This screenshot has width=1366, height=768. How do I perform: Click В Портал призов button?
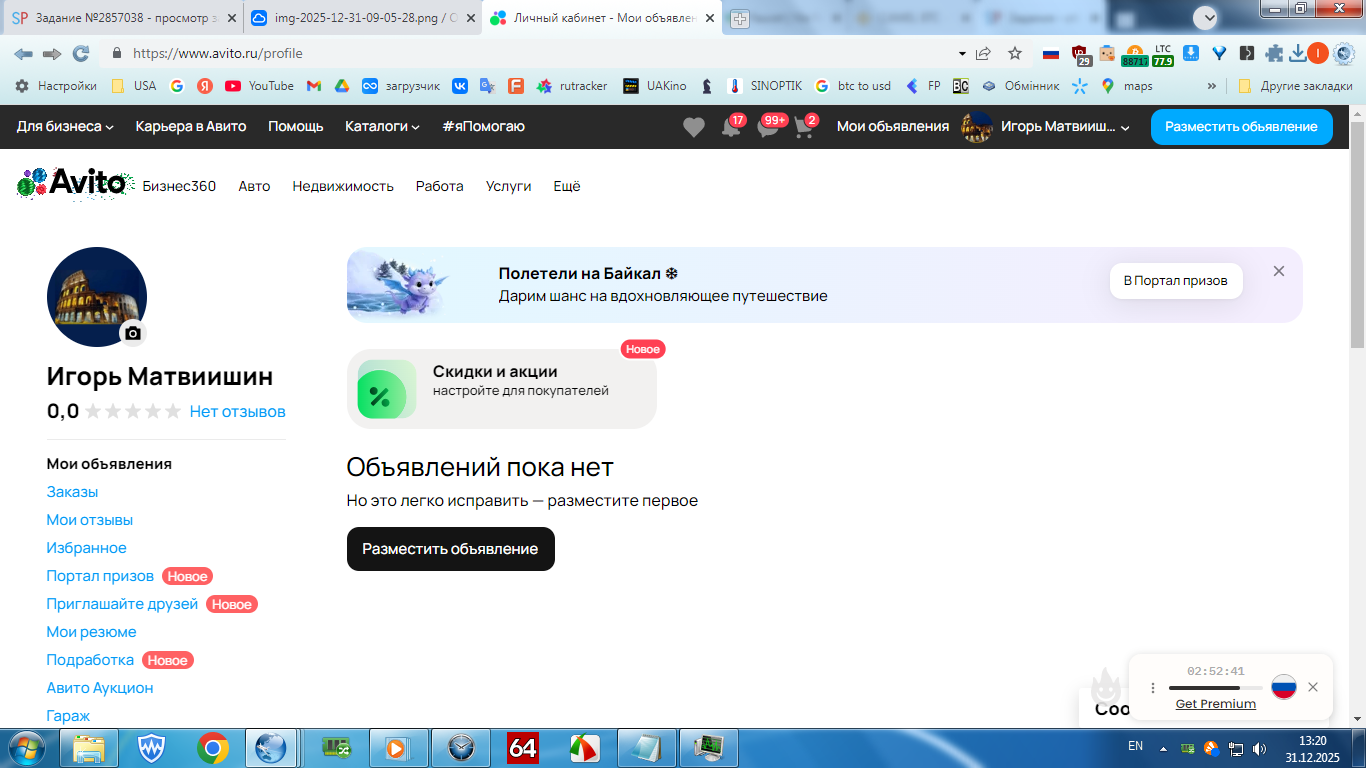click(1175, 281)
